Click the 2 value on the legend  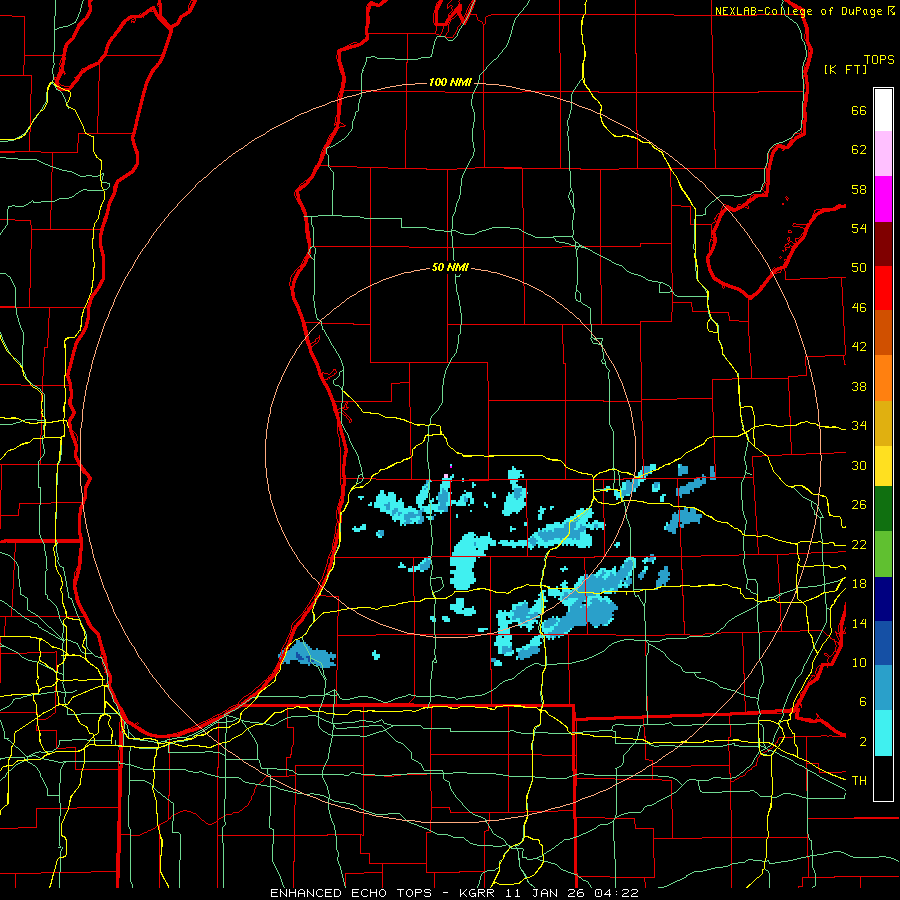coord(862,742)
